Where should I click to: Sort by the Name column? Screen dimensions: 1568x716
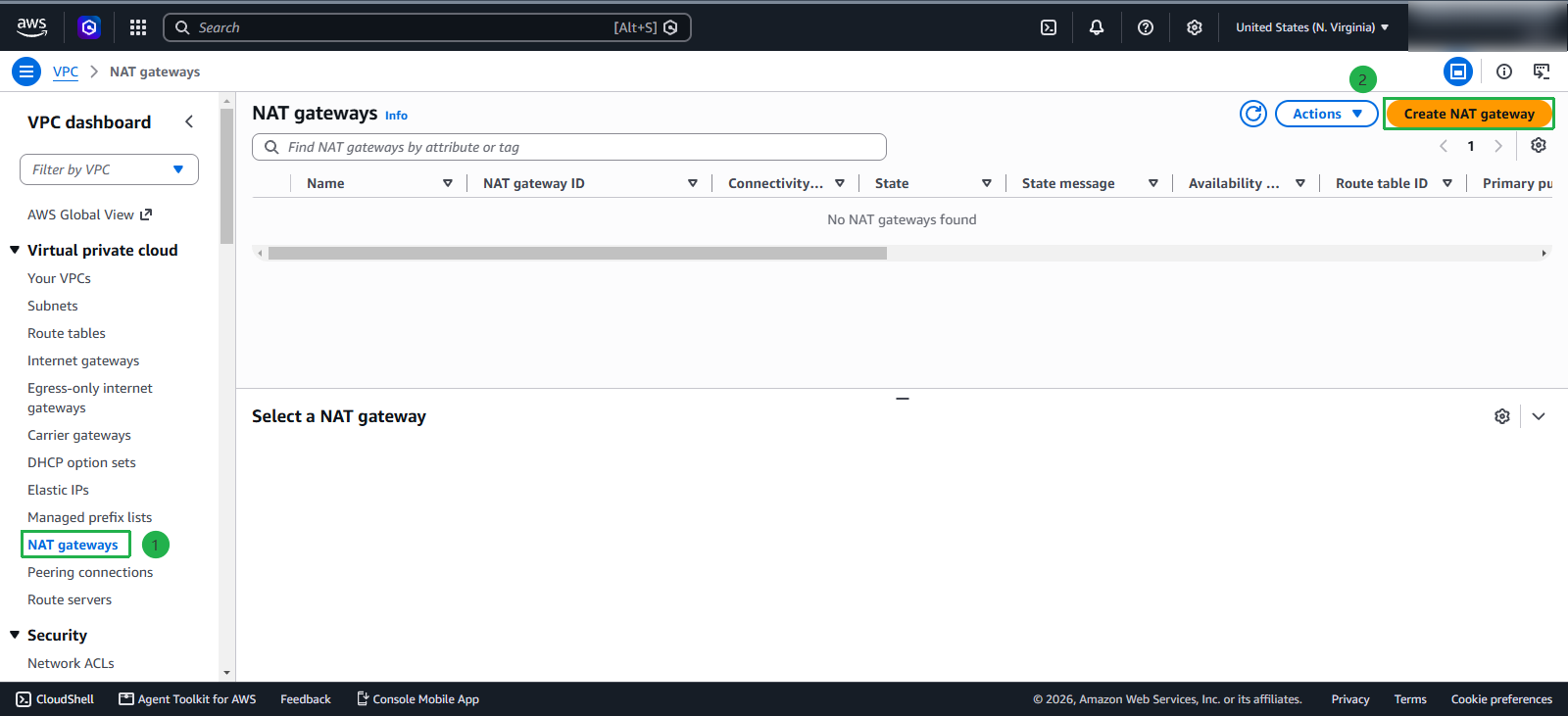[x=448, y=183]
